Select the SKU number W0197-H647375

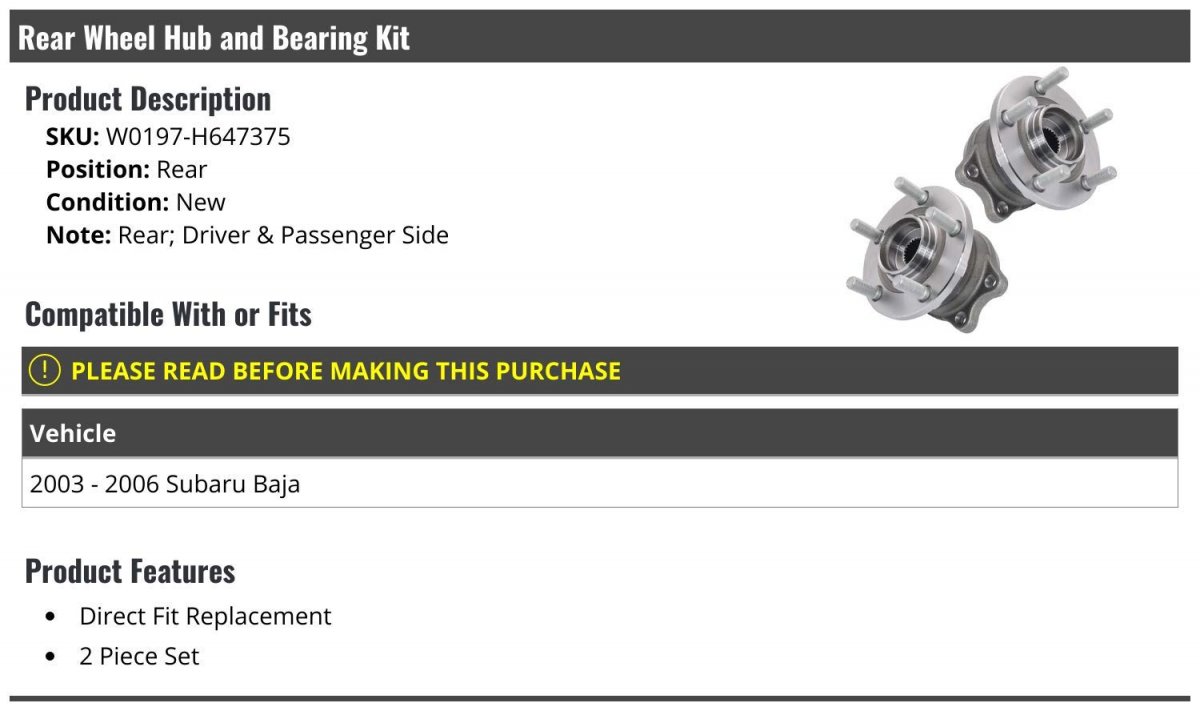(x=198, y=136)
